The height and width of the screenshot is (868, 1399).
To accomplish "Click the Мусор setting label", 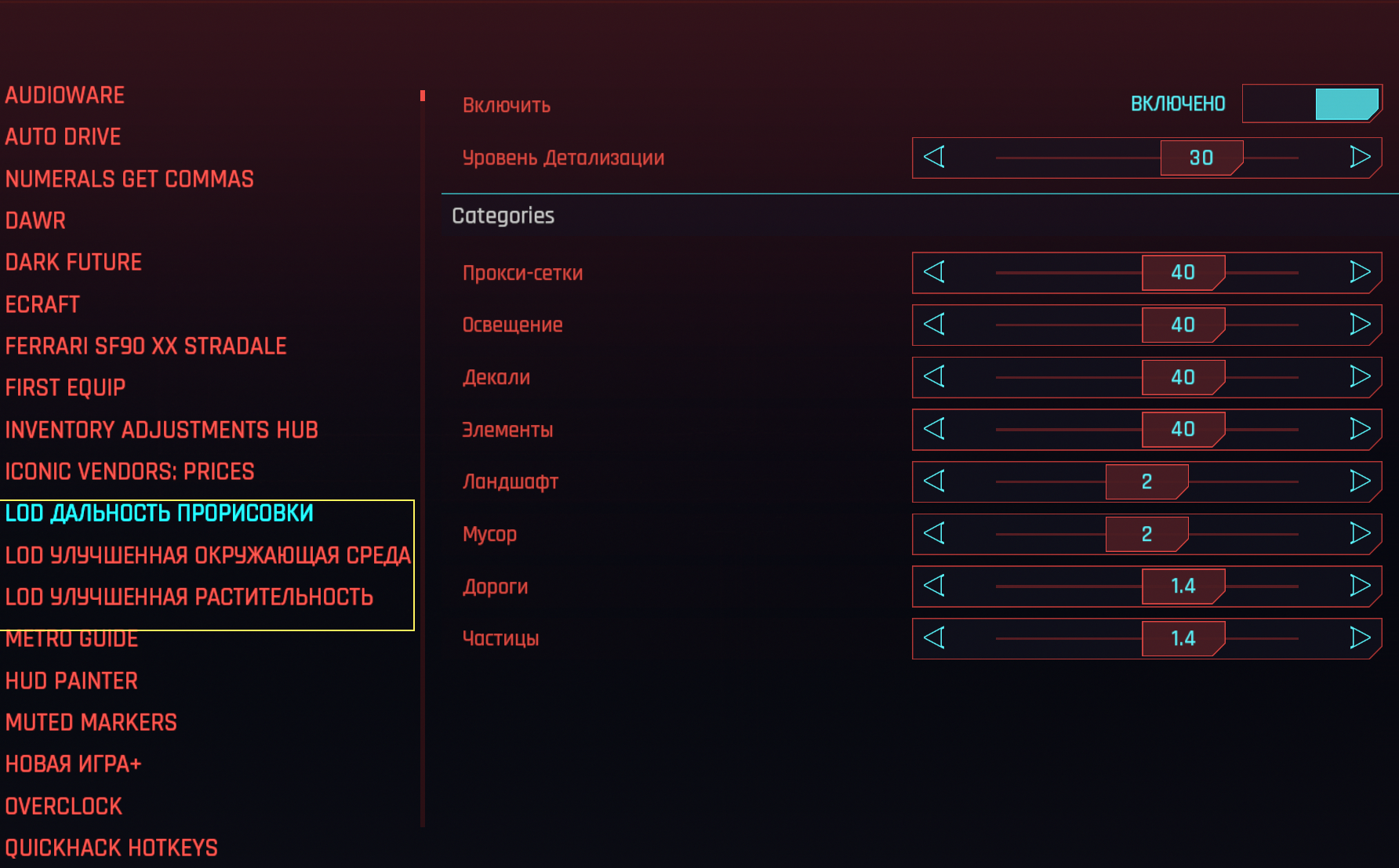I will (489, 535).
